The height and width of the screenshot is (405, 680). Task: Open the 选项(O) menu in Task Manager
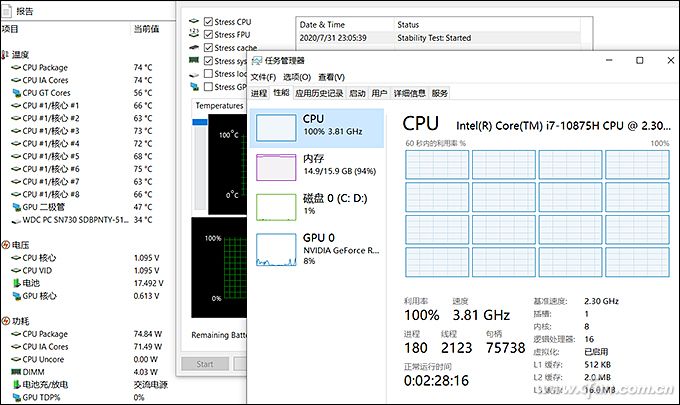point(297,77)
